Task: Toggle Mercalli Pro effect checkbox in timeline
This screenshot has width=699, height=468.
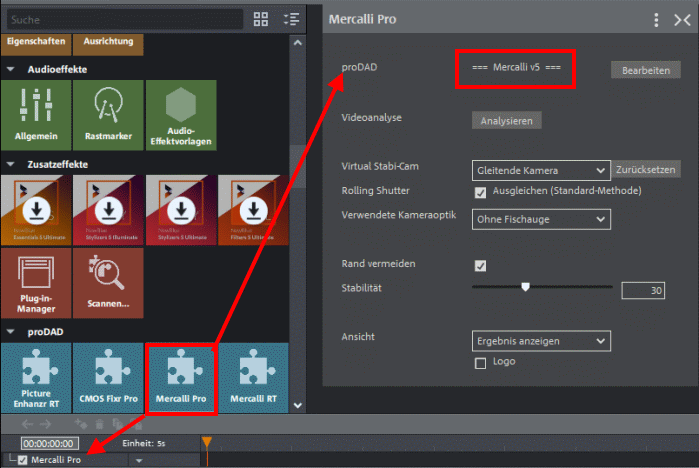Action: click(x=23, y=460)
